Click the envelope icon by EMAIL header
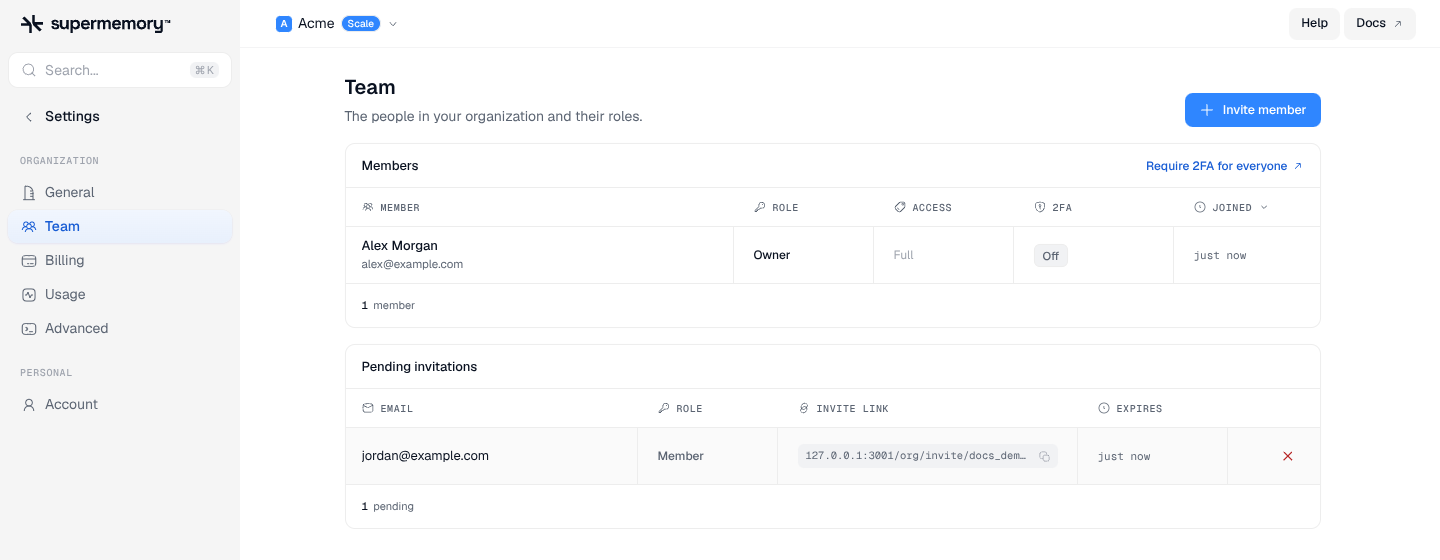The width and height of the screenshot is (1440, 560). (x=368, y=408)
